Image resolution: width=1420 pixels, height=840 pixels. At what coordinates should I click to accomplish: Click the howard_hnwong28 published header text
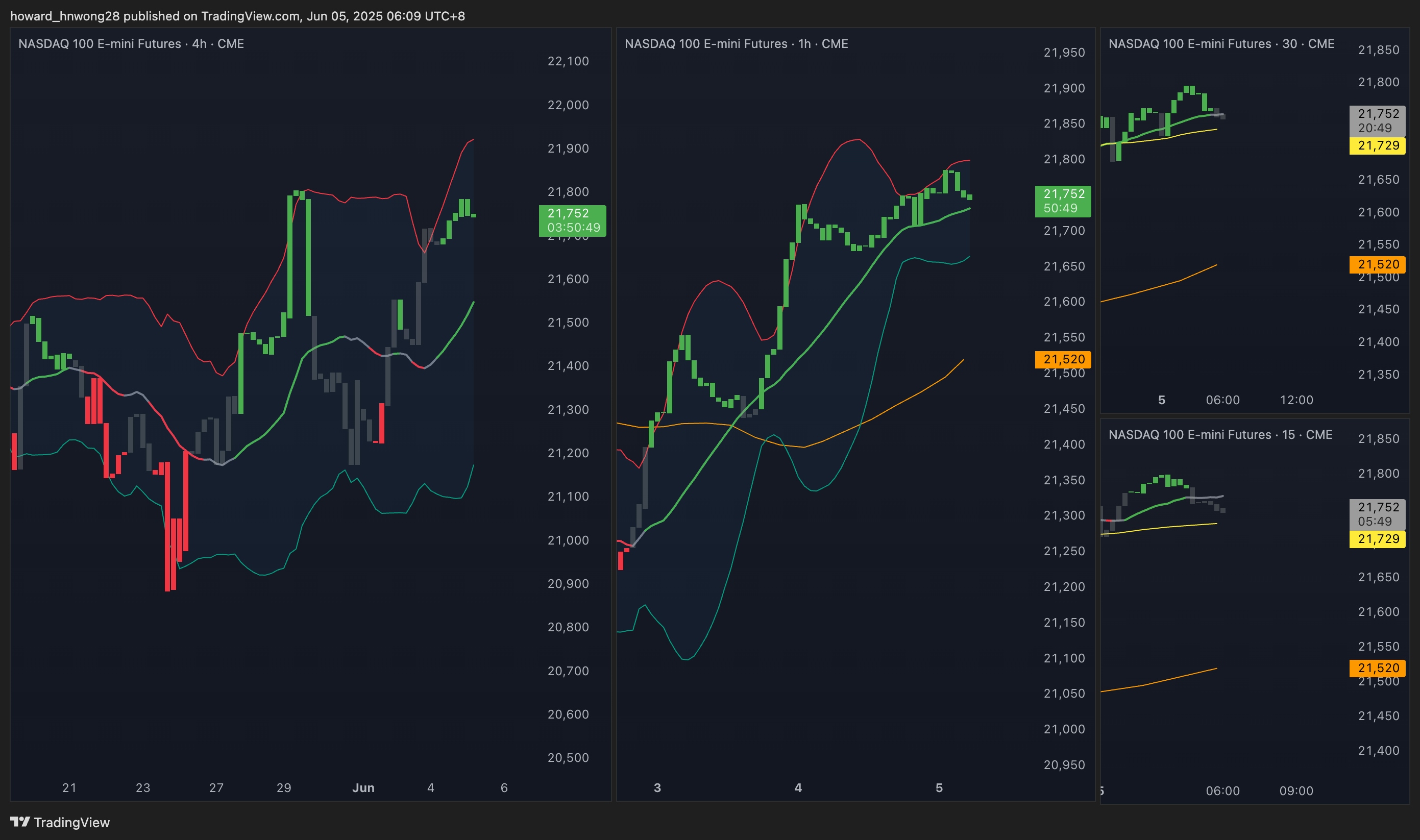pos(237,16)
